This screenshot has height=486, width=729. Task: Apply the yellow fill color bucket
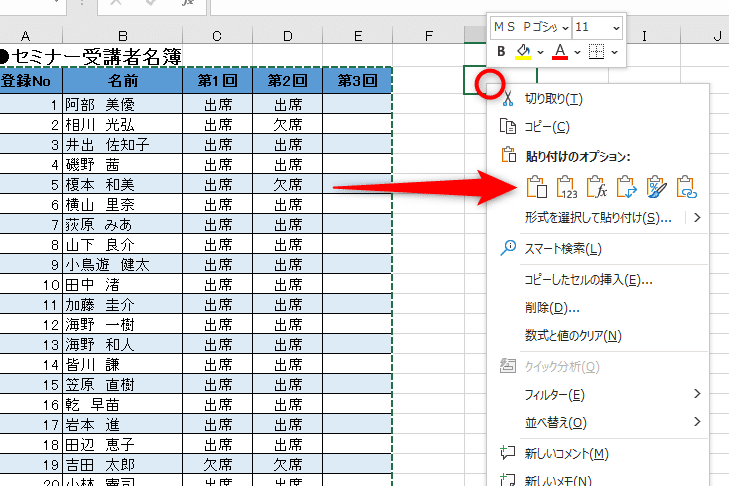522,51
